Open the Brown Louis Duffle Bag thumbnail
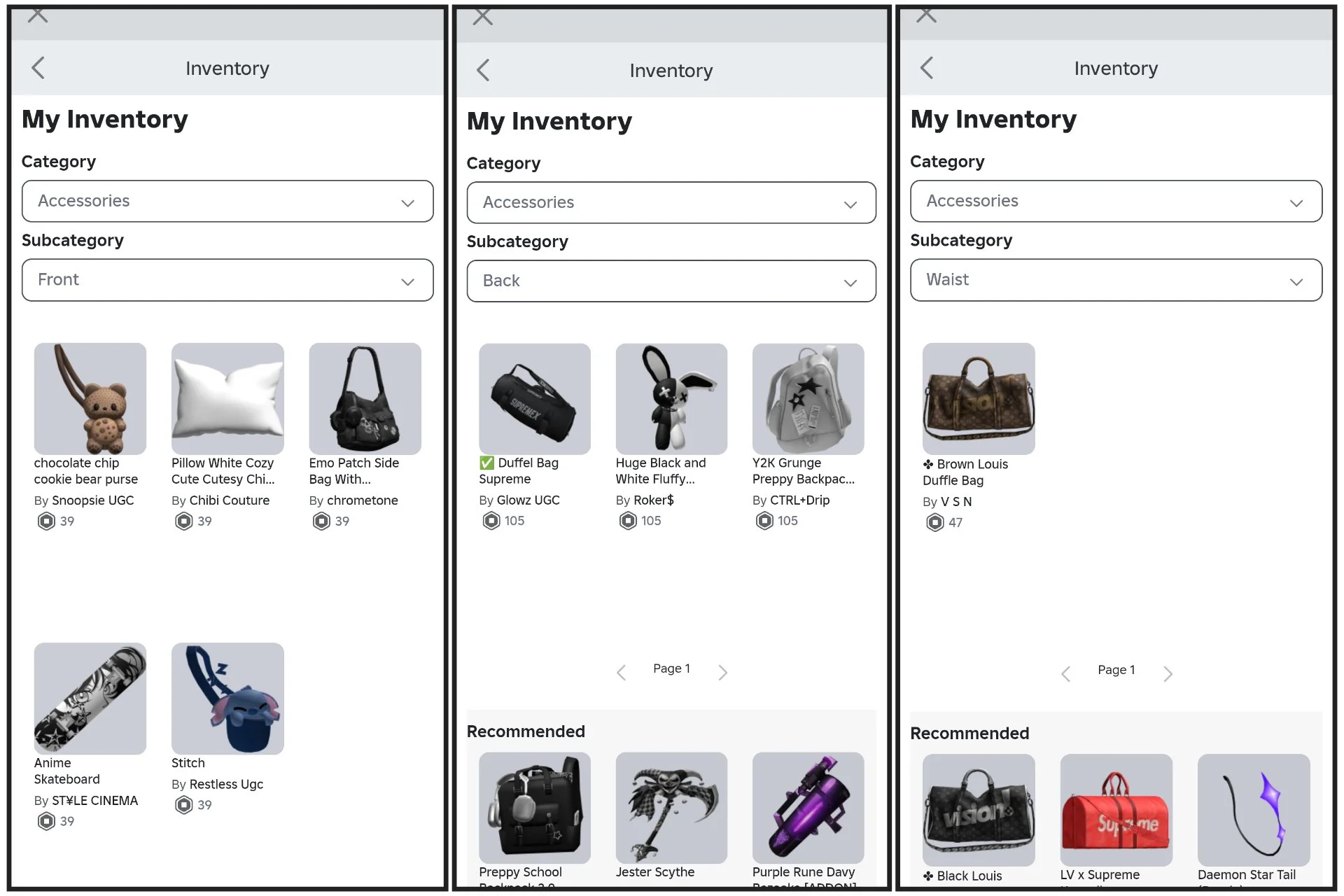Viewport: 1344px width, 896px height. (x=978, y=398)
